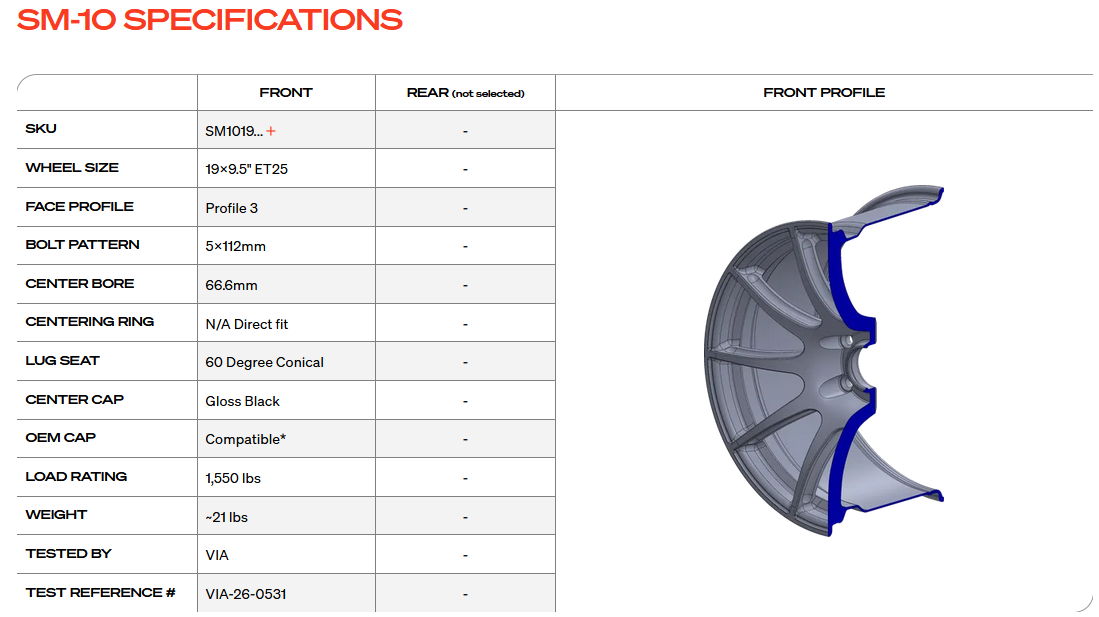1099x617 pixels.
Task: Select the Profile 3 face profile value
Action: [x=231, y=208]
